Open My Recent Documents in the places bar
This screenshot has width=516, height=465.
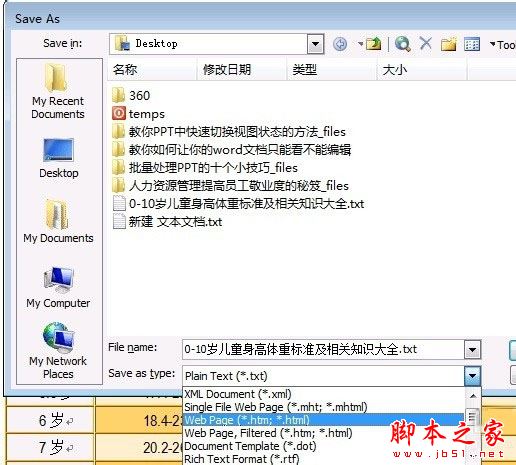[x=58, y=91]
